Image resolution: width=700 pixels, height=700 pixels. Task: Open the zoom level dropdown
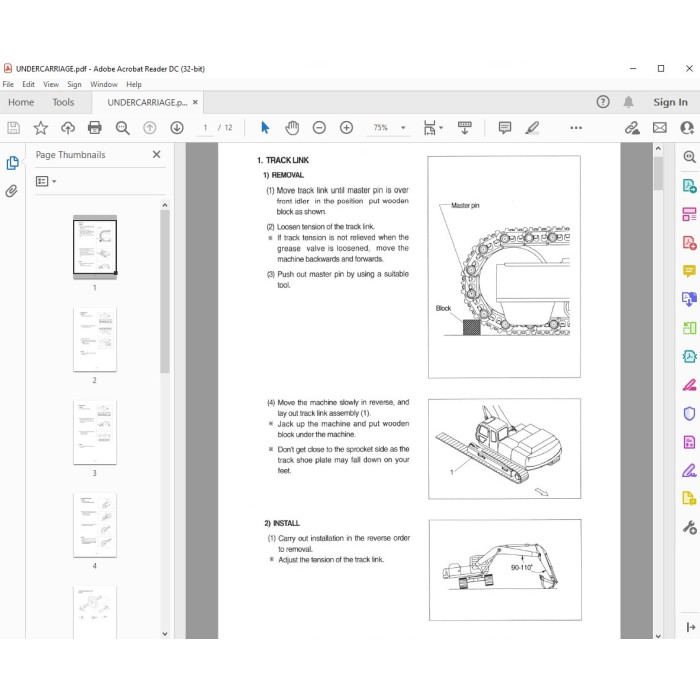point(404,128)
